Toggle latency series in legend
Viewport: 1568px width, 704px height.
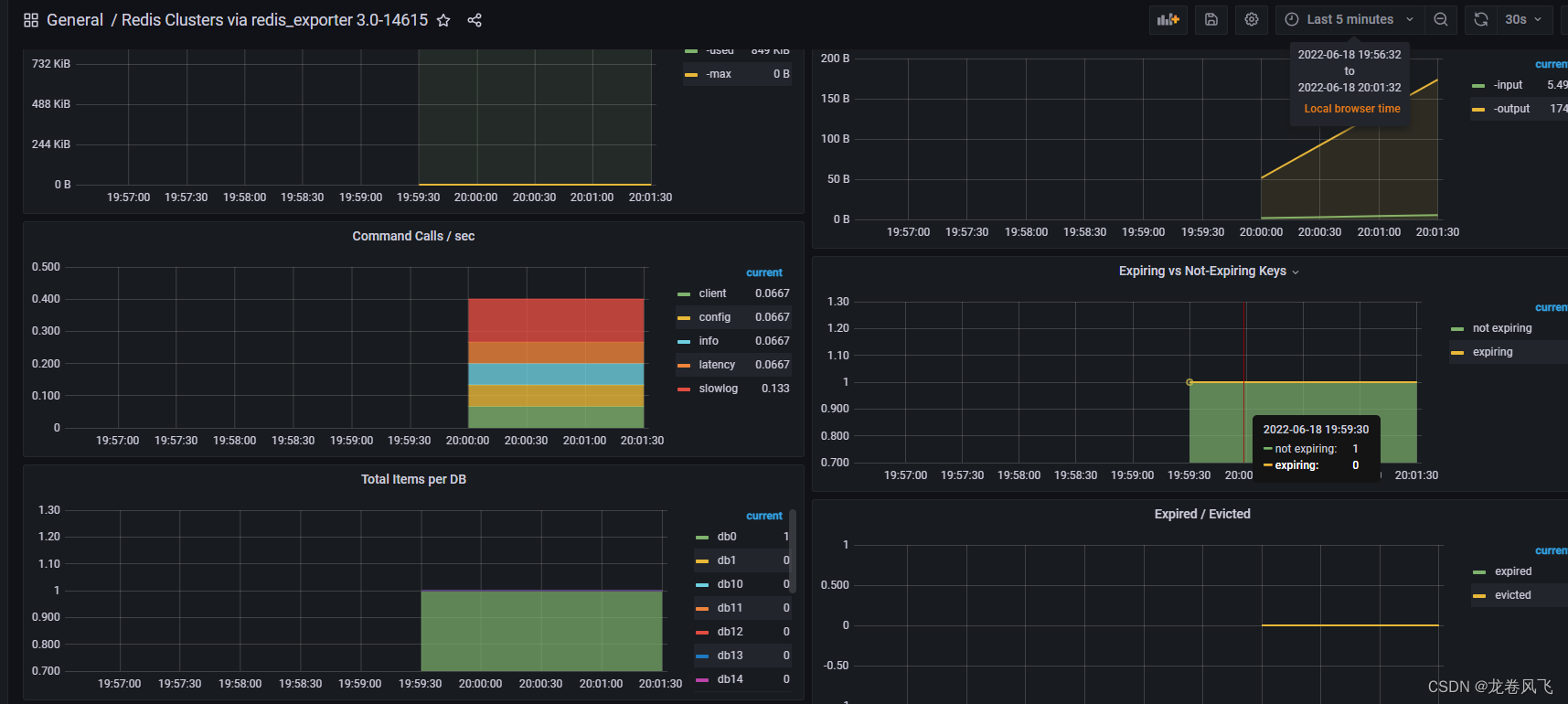pyautogui.click(x=717, y=365)
